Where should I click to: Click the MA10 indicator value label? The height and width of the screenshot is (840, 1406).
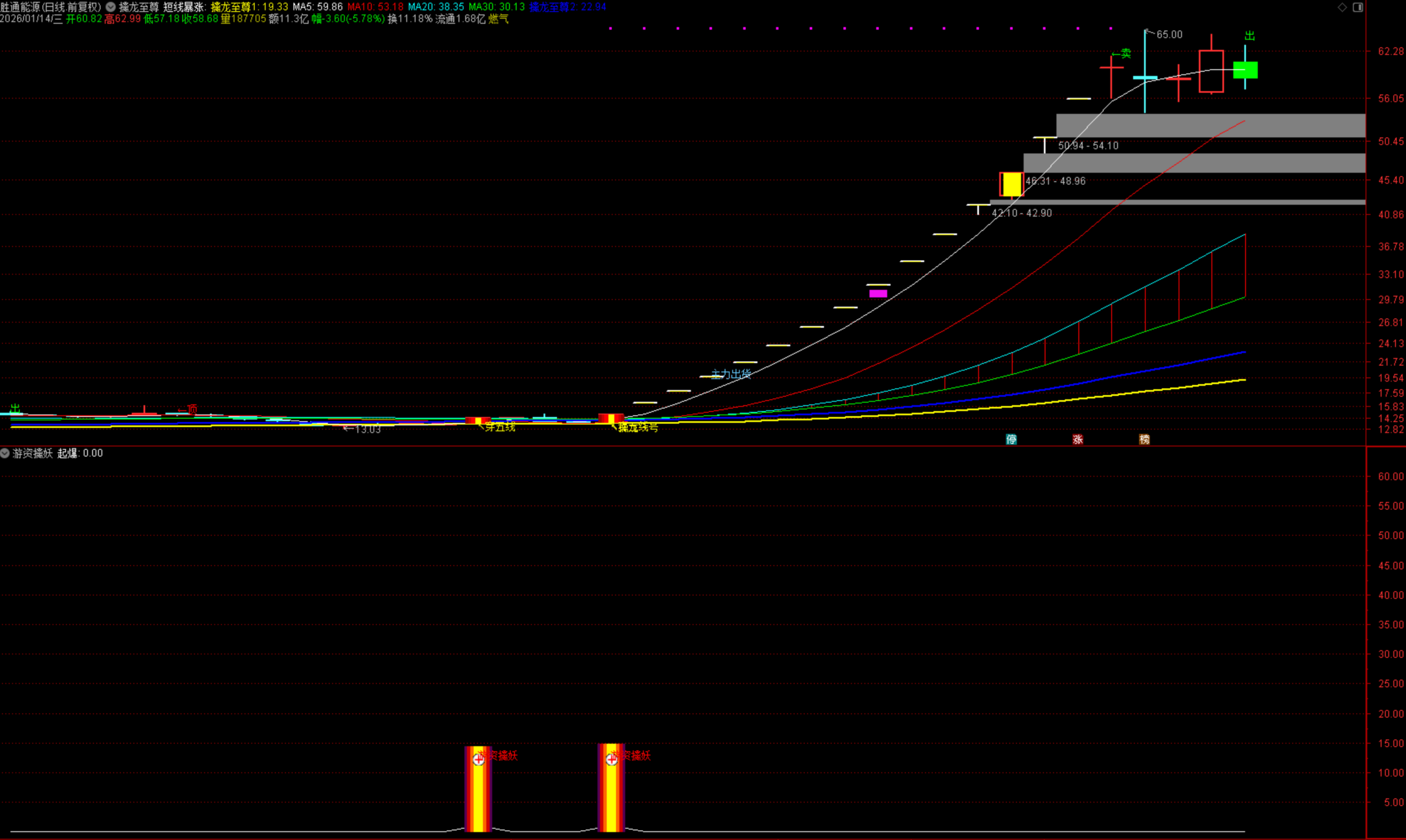376,7
